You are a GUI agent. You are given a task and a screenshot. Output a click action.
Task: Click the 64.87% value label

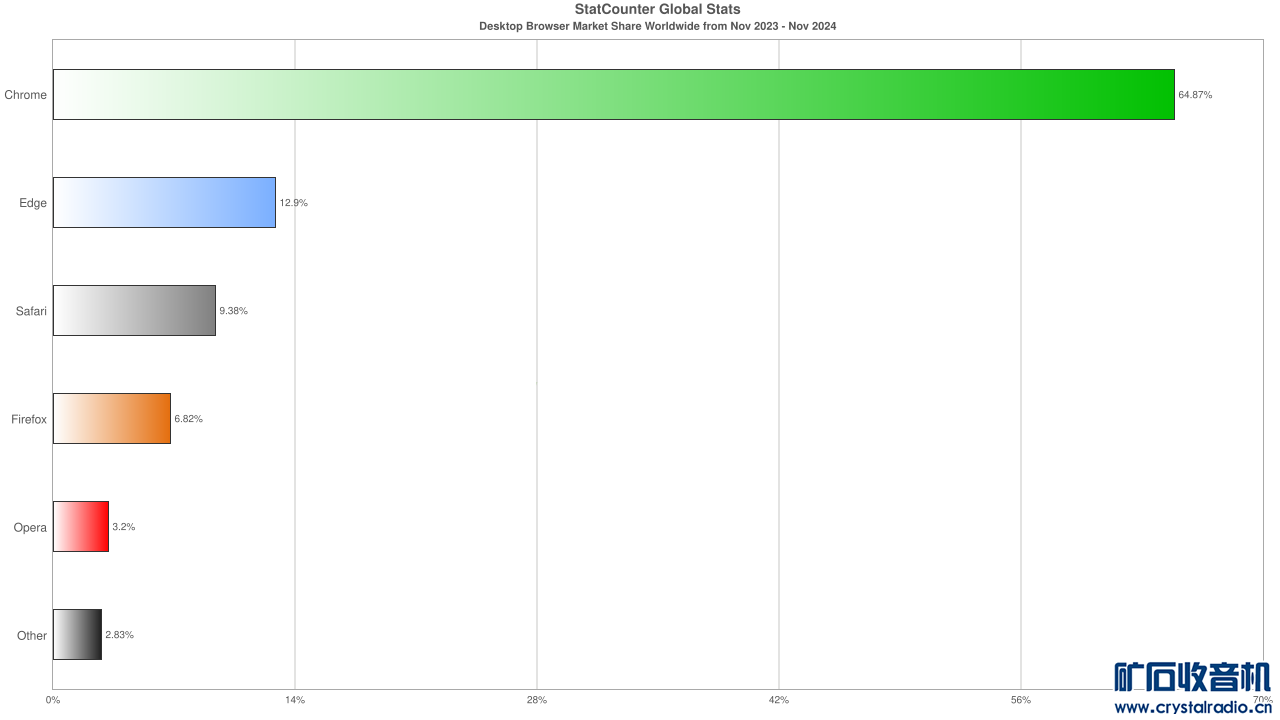1196,95
